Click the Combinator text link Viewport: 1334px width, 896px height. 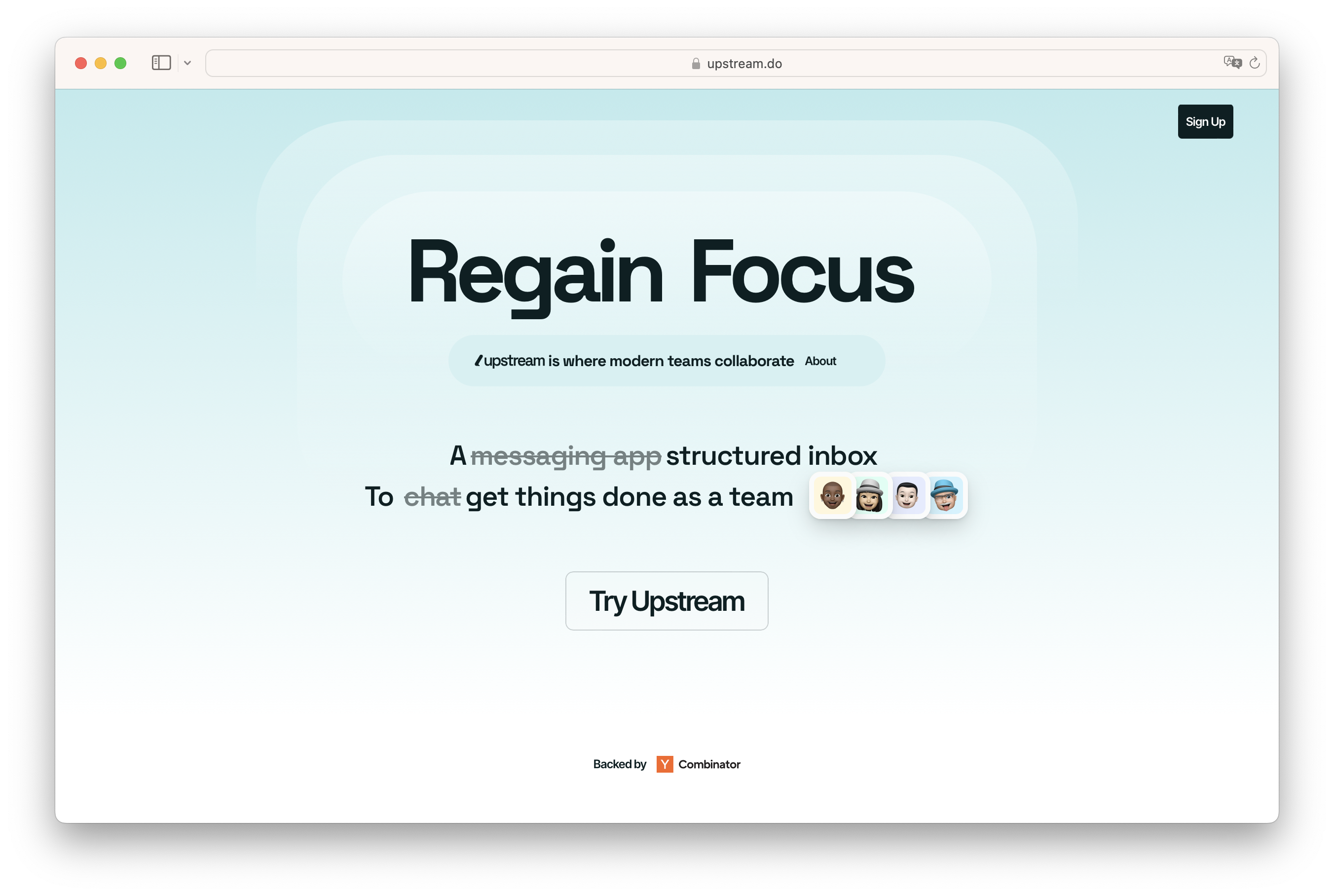pyautogui.click(x=709, y=764)
